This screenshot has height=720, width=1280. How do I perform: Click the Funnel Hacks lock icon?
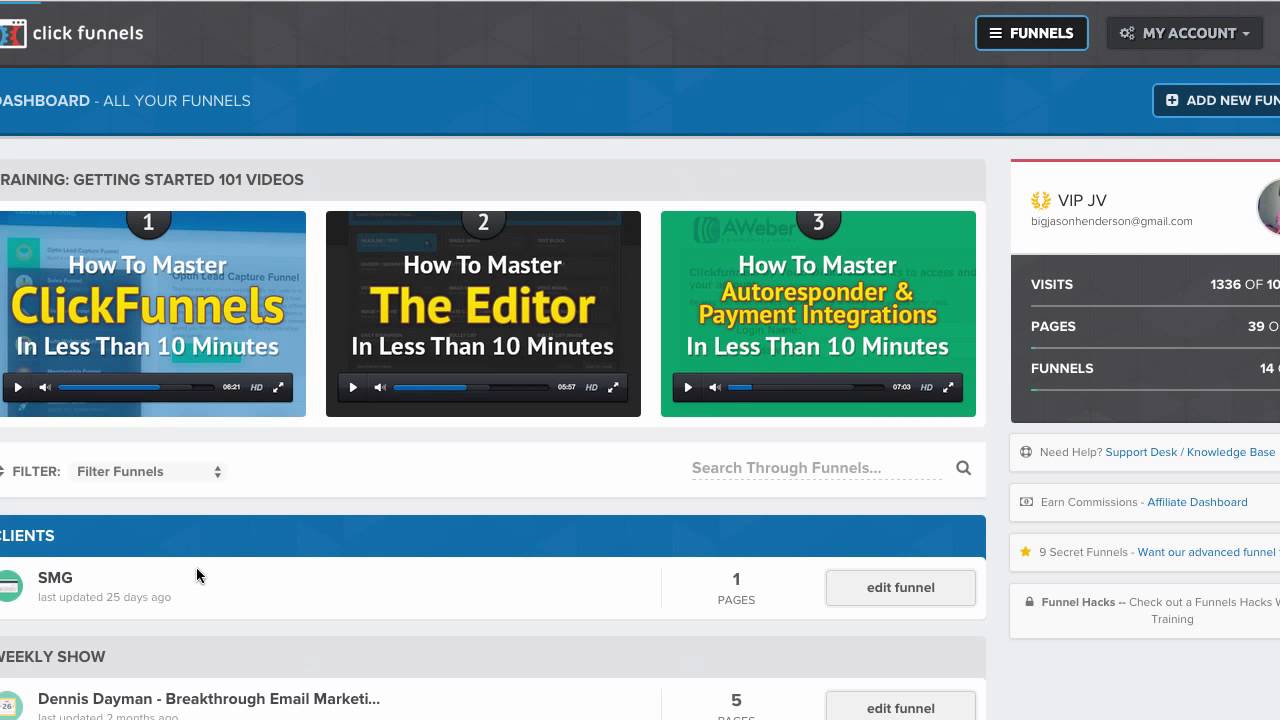pos(1030,602)
